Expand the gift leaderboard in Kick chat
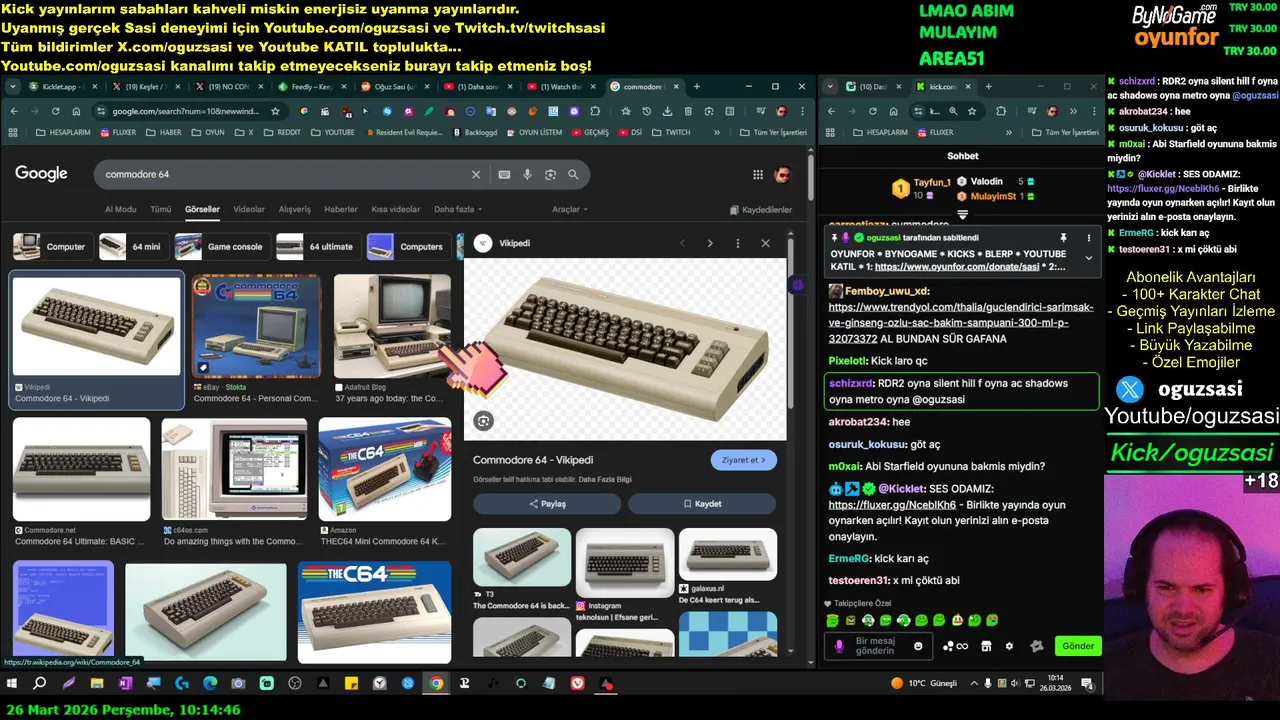 coord(963,214)
